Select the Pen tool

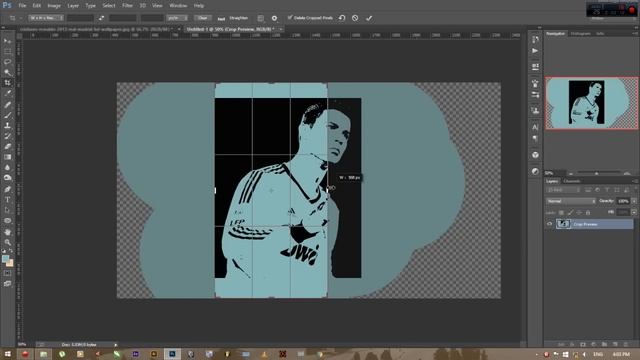tap(7, 189)
